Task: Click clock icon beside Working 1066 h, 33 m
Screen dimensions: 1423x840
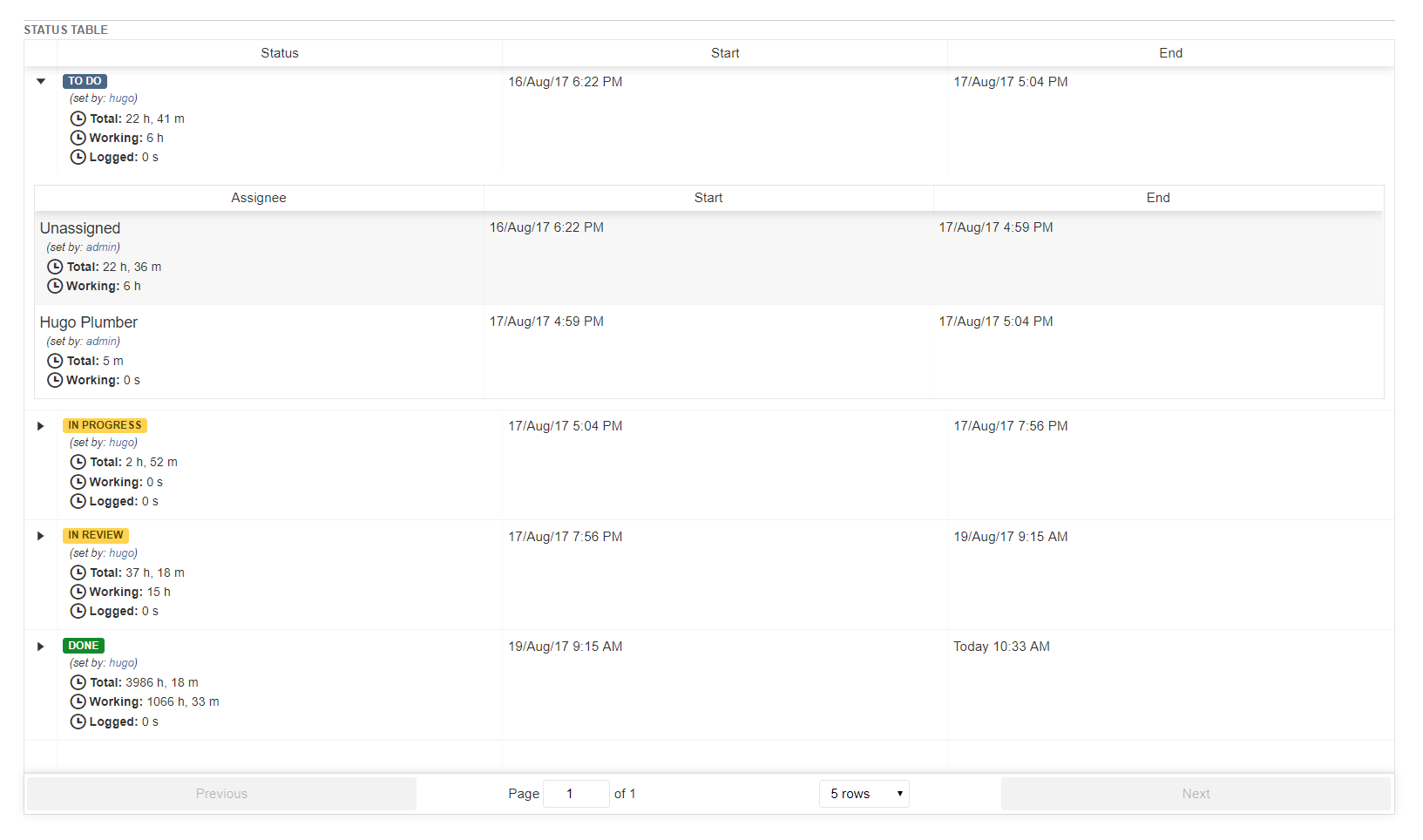Action: pos(78,701)
